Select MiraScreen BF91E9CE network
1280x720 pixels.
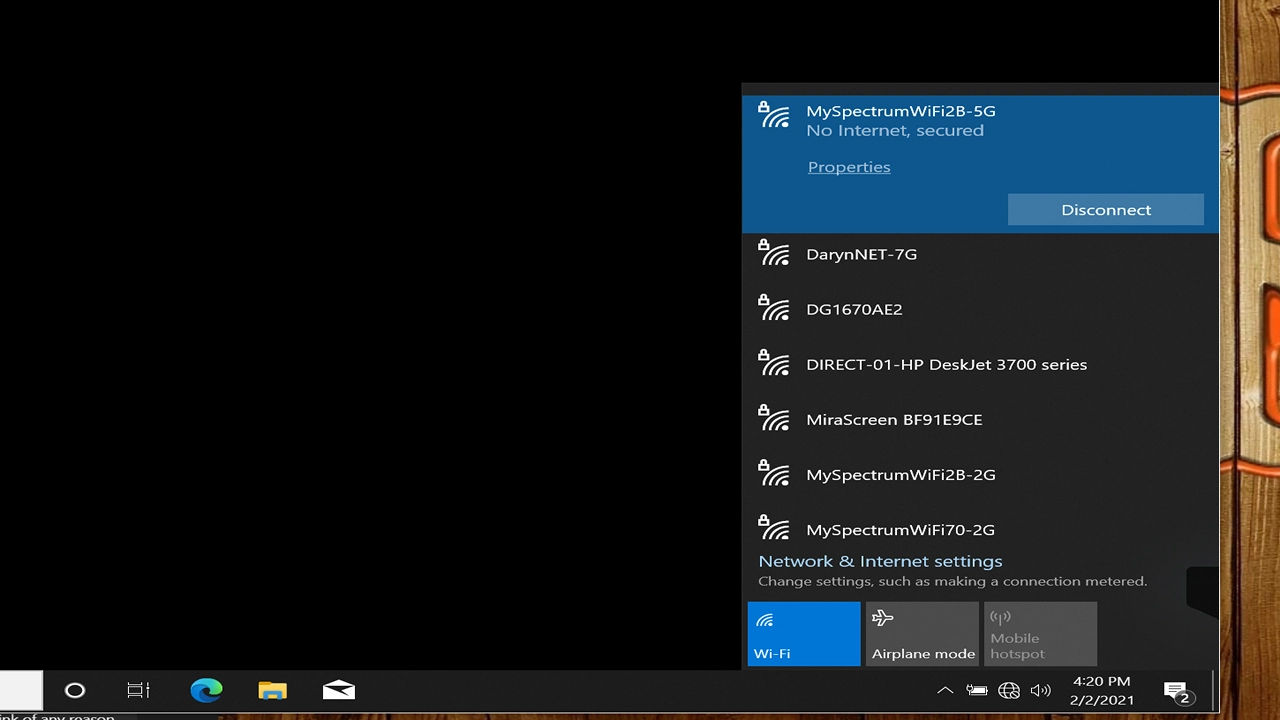click(894, 419)
